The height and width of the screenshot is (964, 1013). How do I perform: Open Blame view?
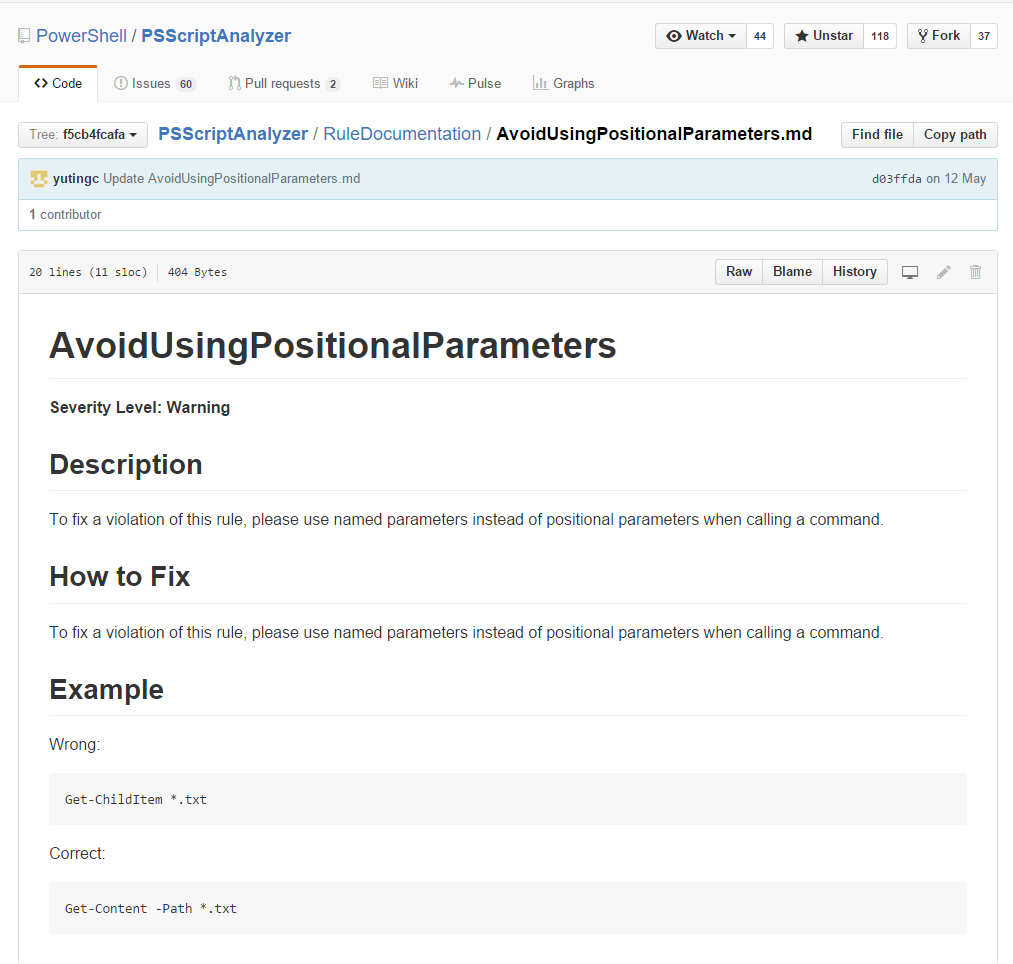click(x=792, y=272)
